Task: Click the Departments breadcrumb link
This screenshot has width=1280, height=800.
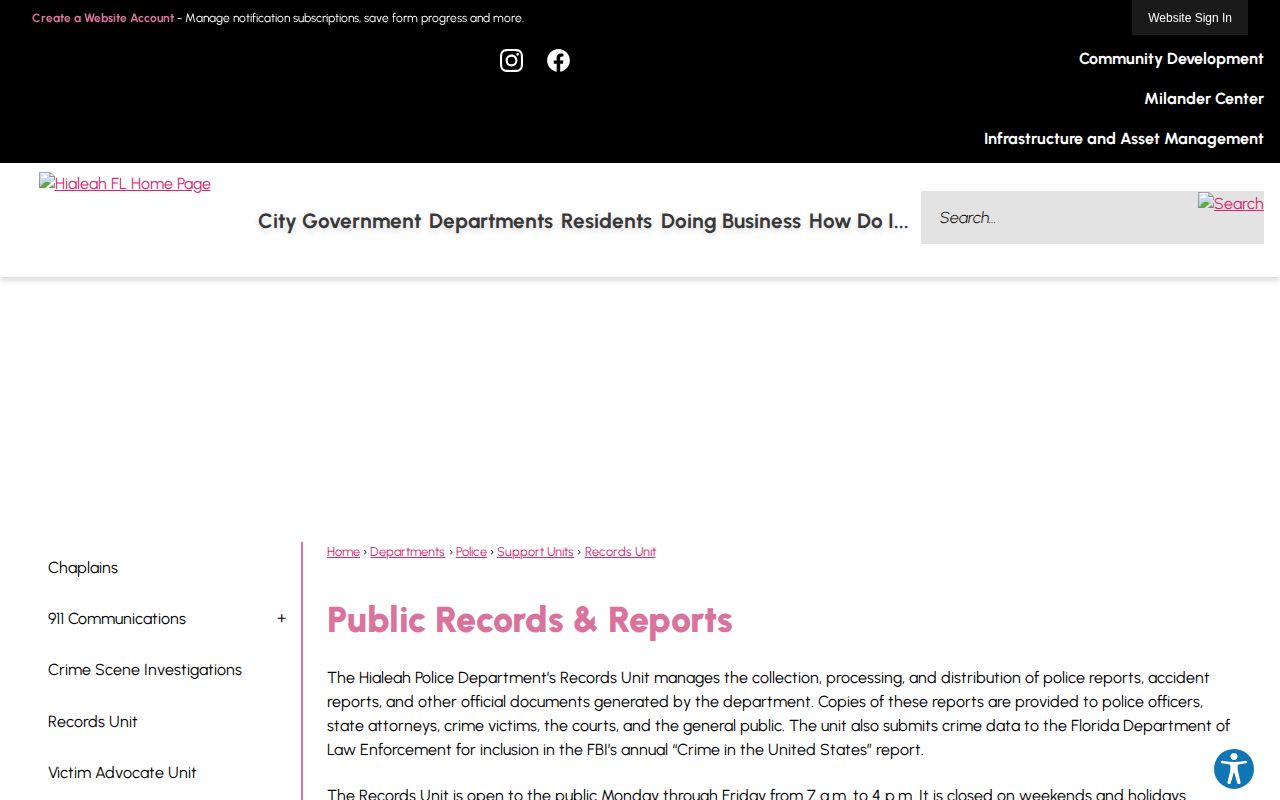Action: (x=407, y=552)
